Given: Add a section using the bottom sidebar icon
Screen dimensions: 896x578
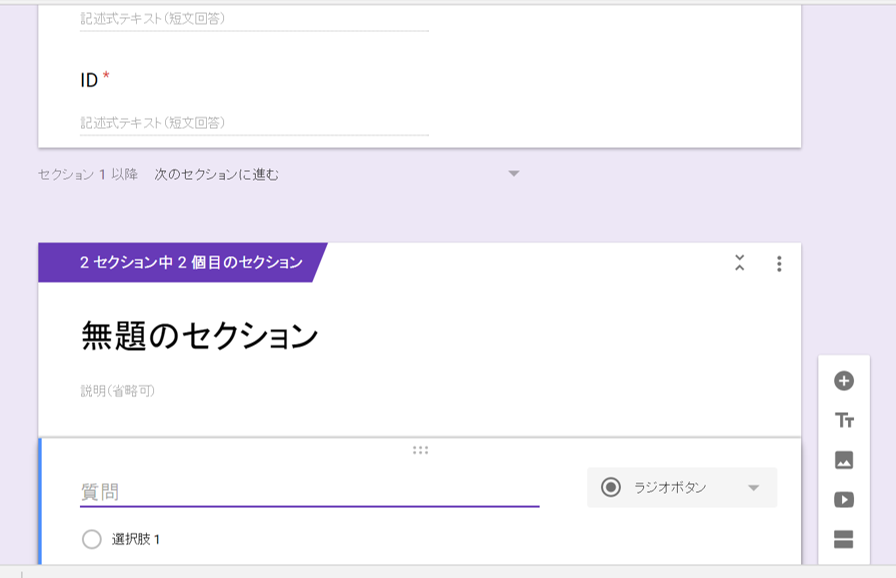Looking at the screenshot, I should point(844,539).
